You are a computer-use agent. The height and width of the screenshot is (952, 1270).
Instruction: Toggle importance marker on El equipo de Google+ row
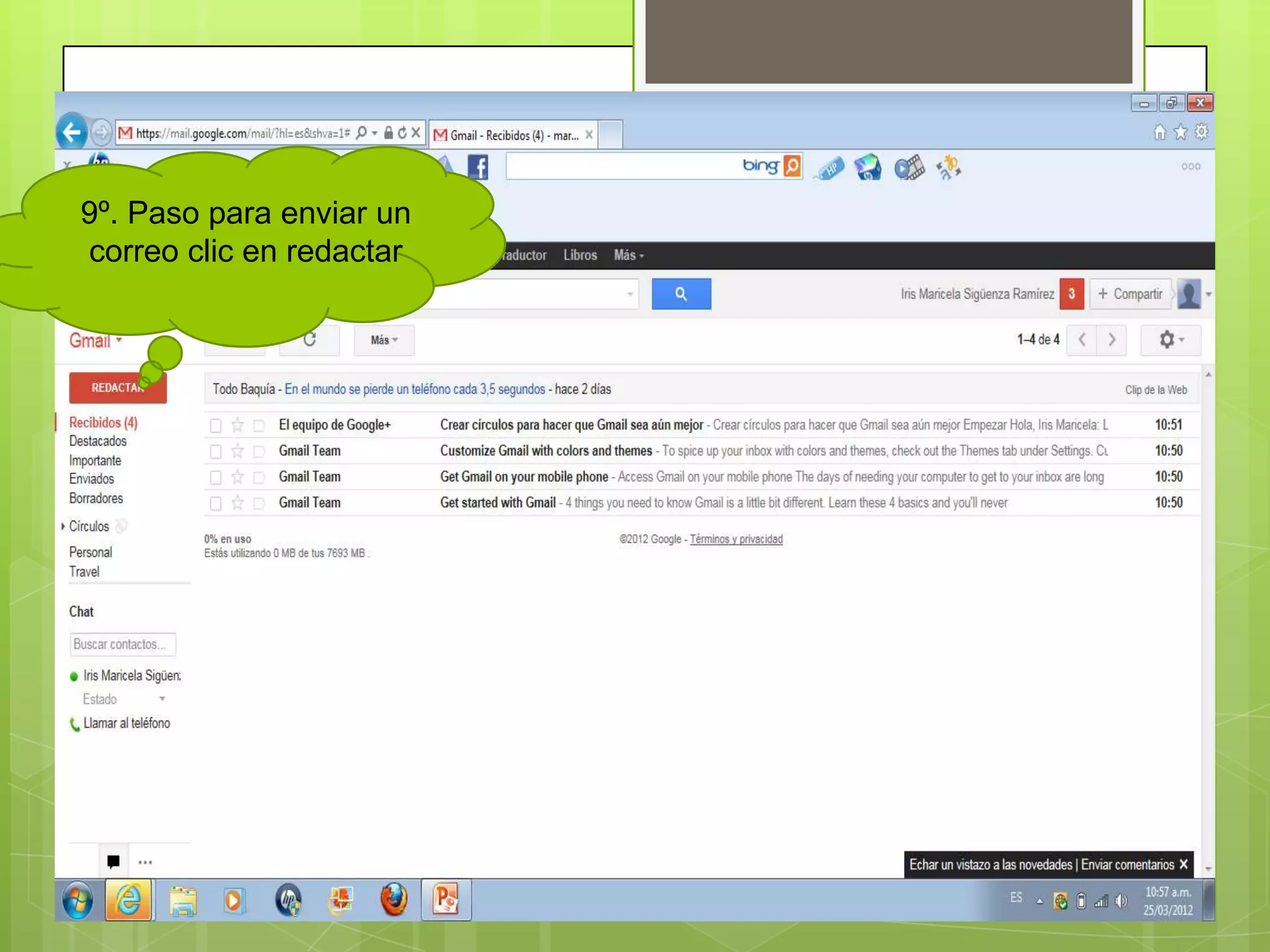coord(259,426)
